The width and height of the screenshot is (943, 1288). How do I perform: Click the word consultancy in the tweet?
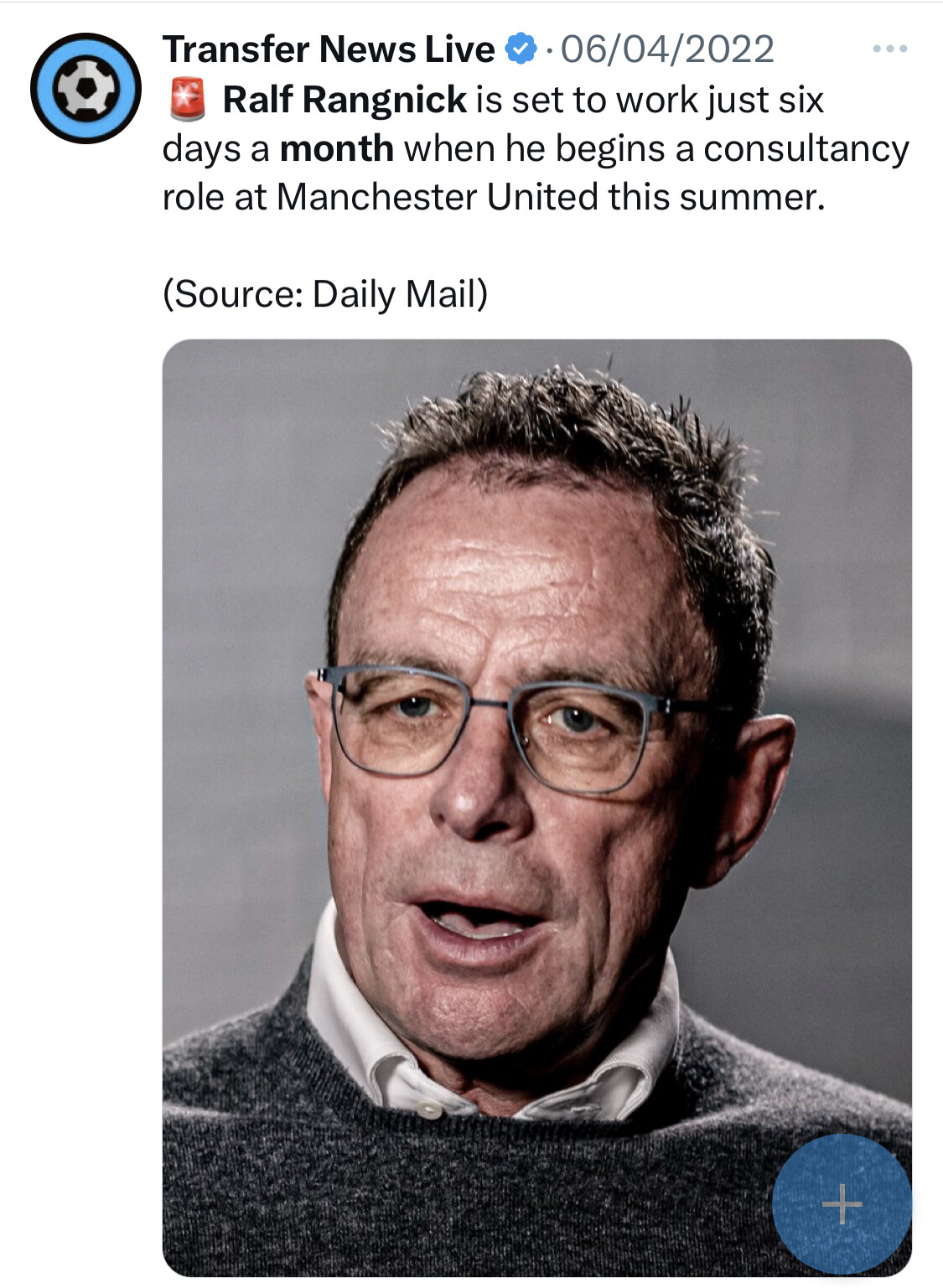click(x=806, y=149)
